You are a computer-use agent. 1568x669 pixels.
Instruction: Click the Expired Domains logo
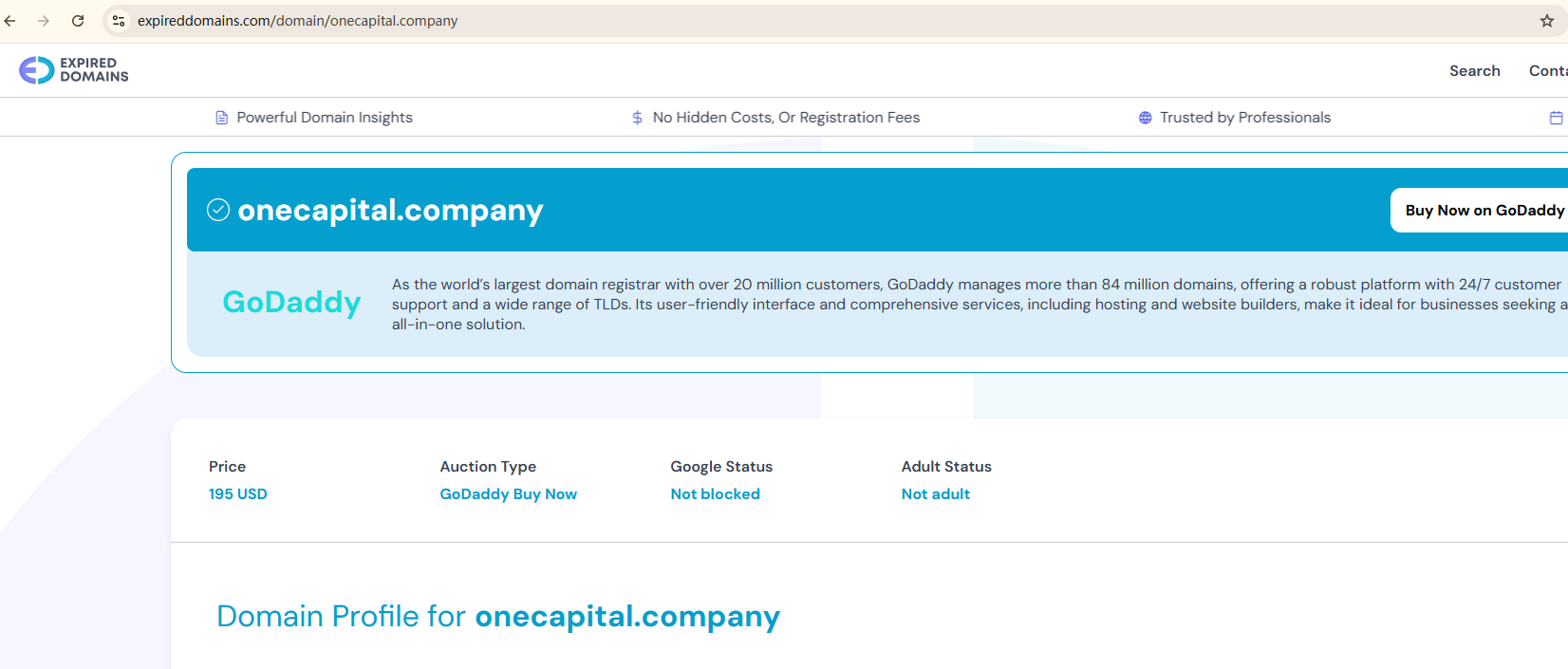click(74, 70)
